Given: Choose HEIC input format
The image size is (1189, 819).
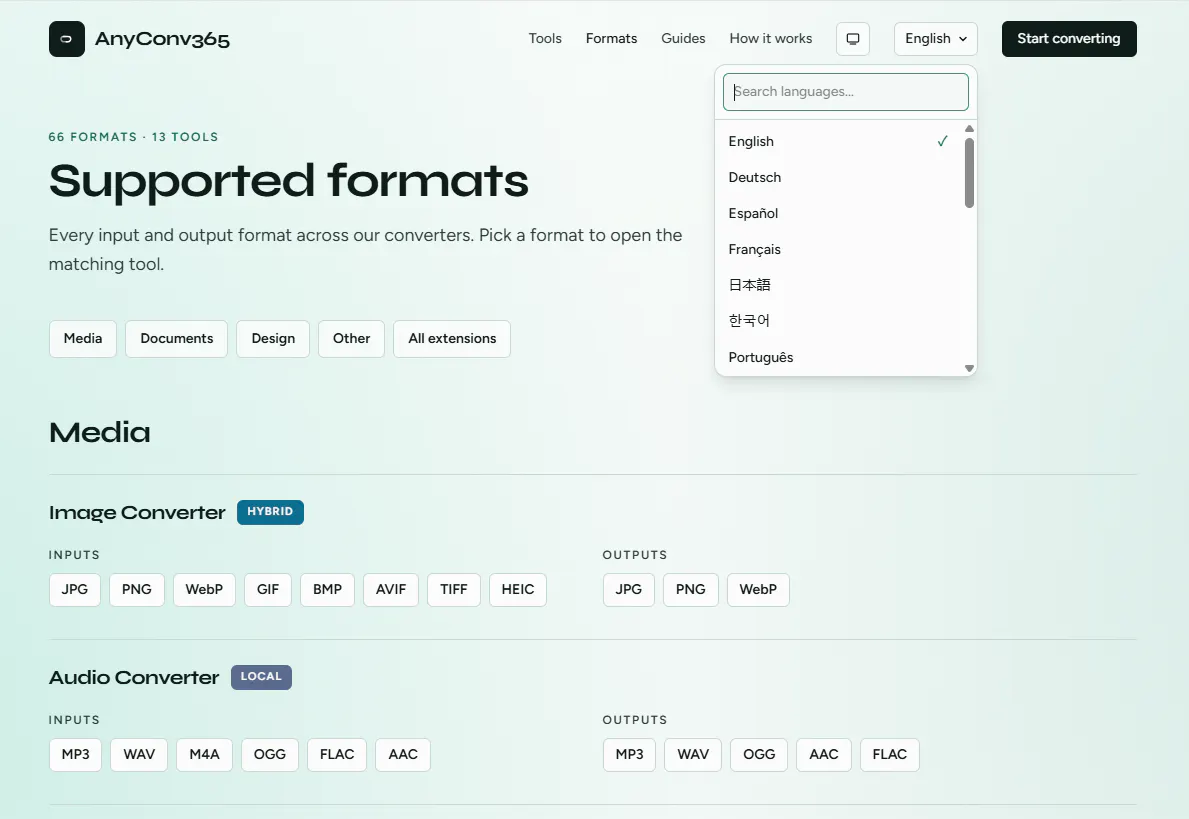Looking at the screenshot, I should coord(518,590).
